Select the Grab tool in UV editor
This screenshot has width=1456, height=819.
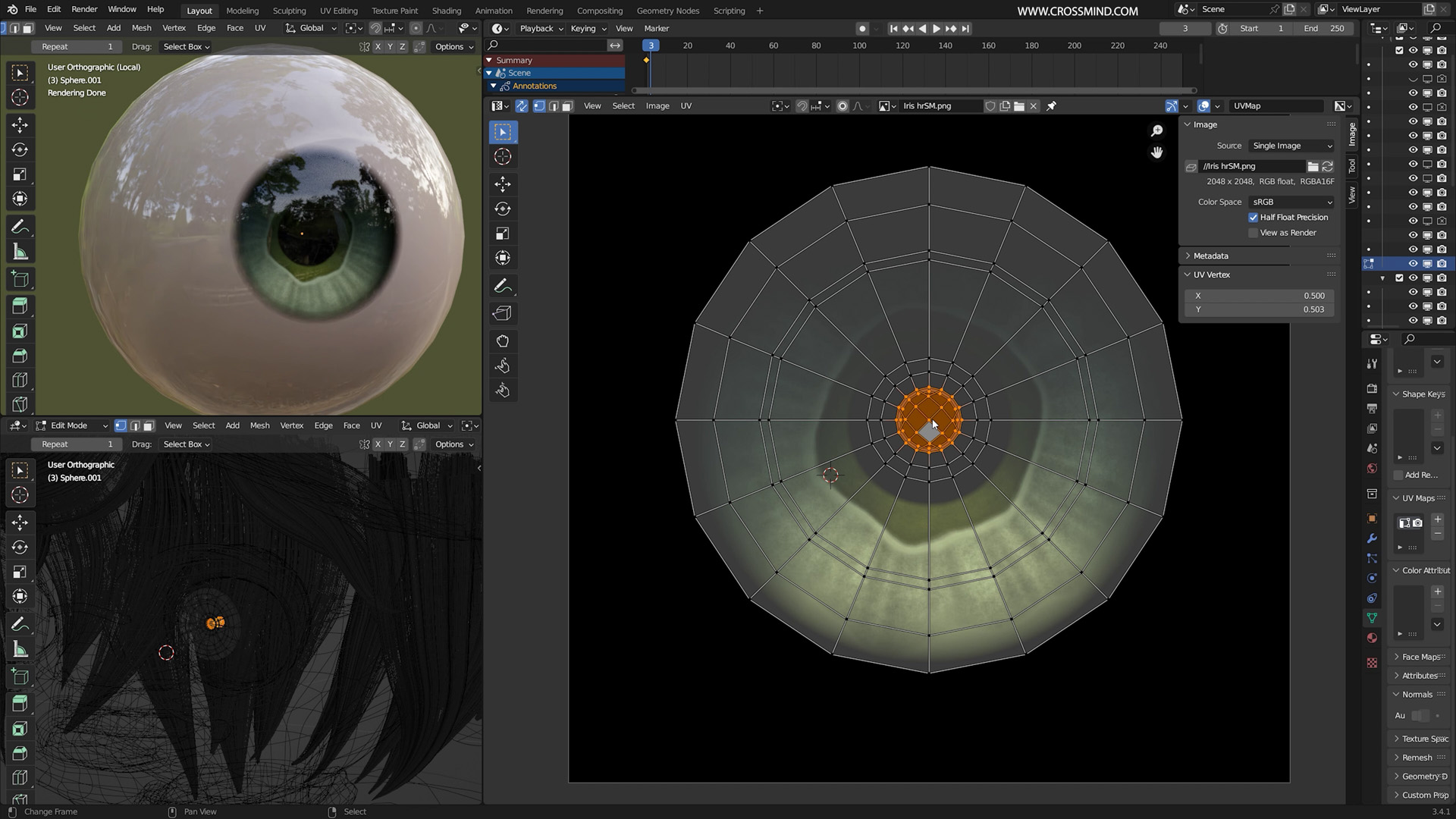tap(502, 340)
